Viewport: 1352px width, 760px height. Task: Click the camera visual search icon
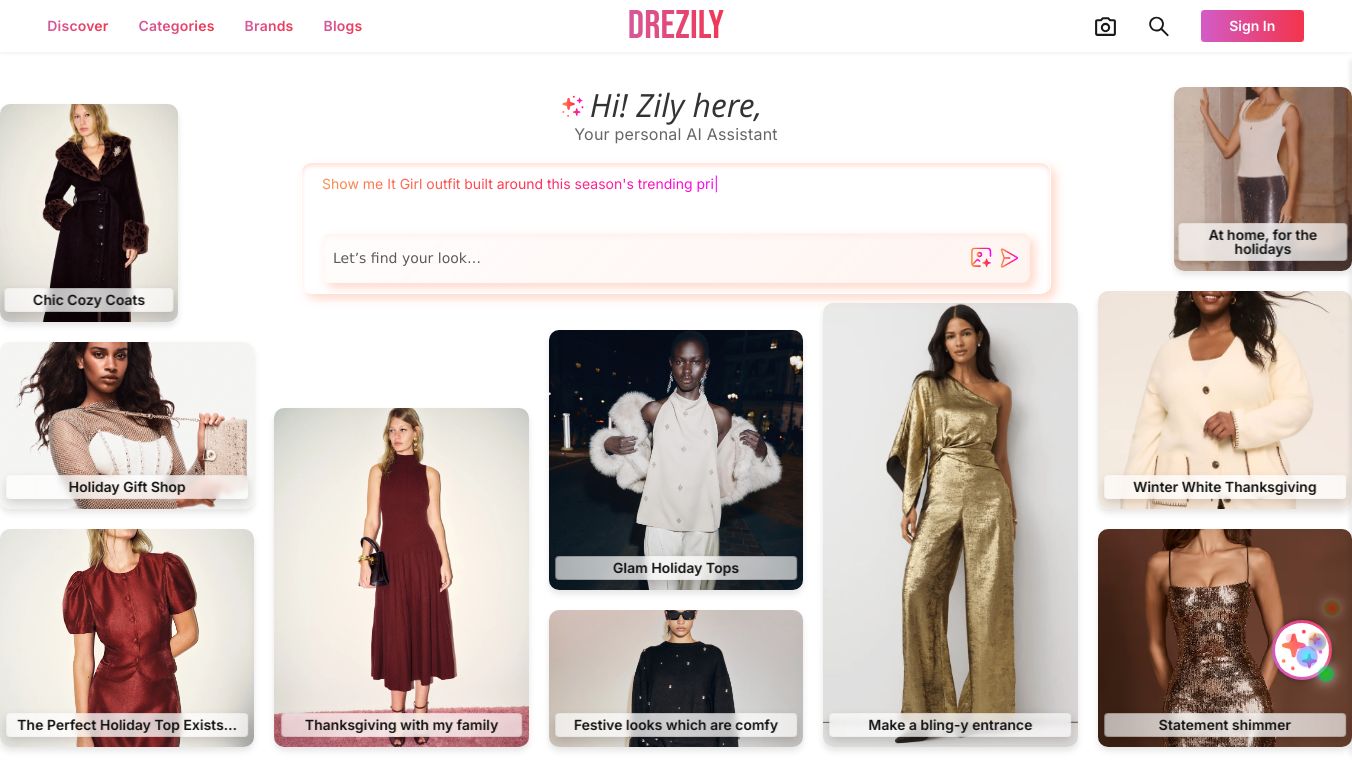pyautogui.click(x=1105, y=27)
